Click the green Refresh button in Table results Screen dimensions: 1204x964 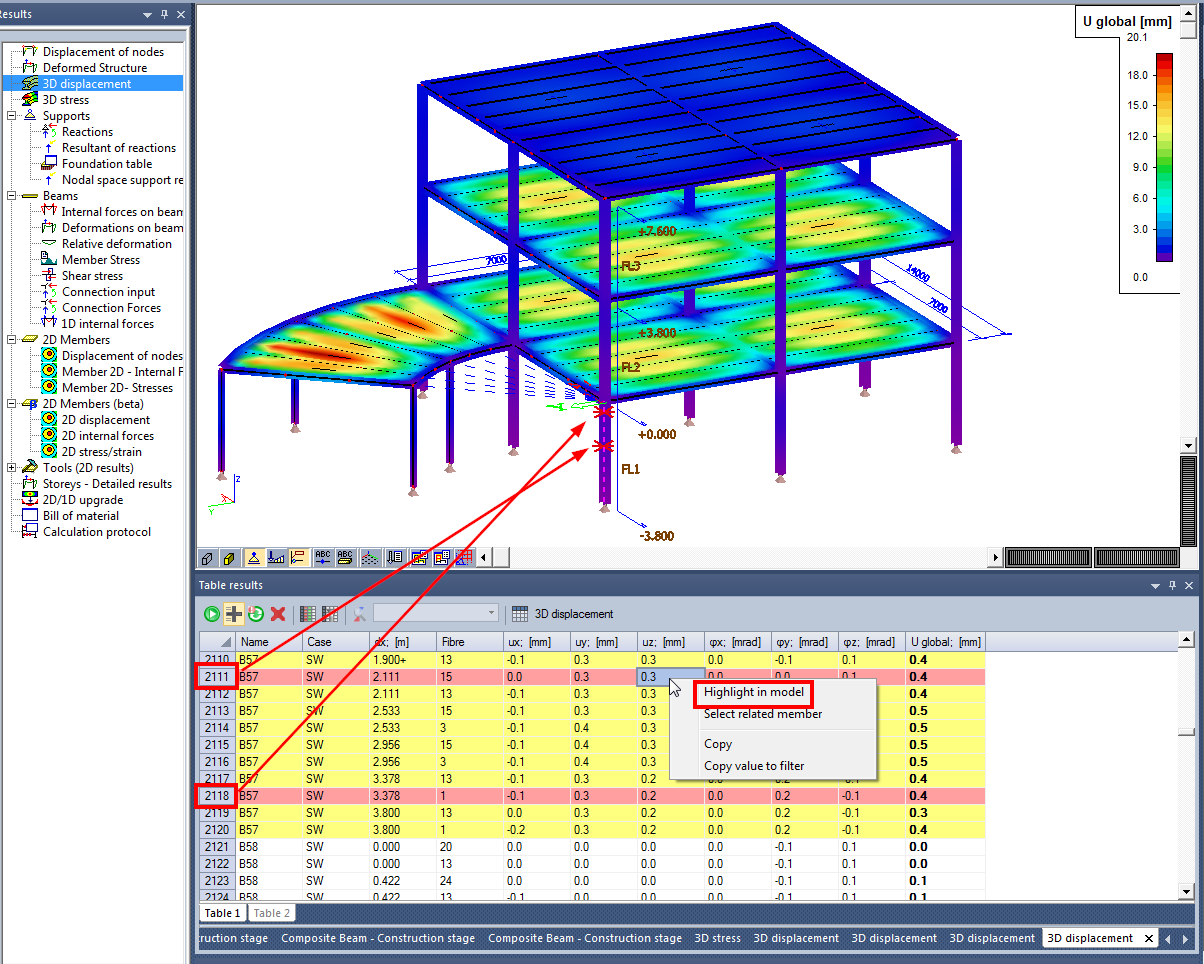coord(212,614)
